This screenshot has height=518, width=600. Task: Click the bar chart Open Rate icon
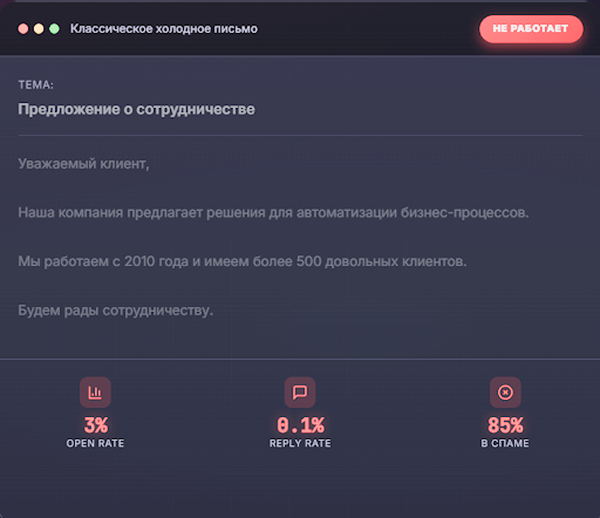(95, 392)
